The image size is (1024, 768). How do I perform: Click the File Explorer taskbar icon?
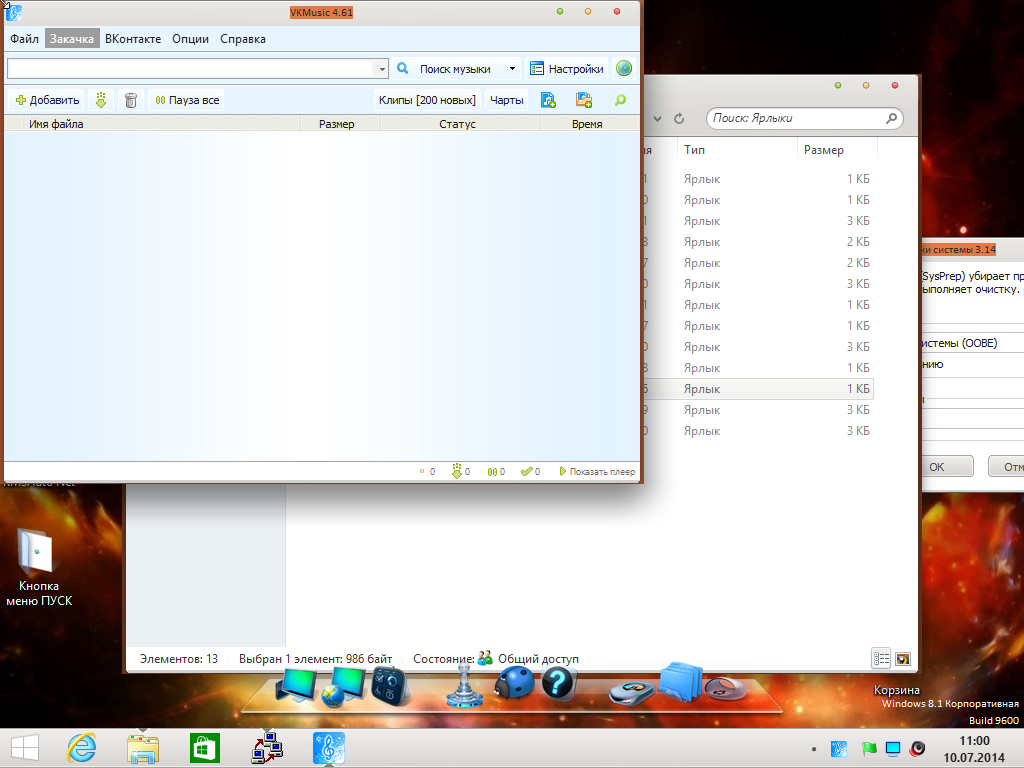coord(143,748)
